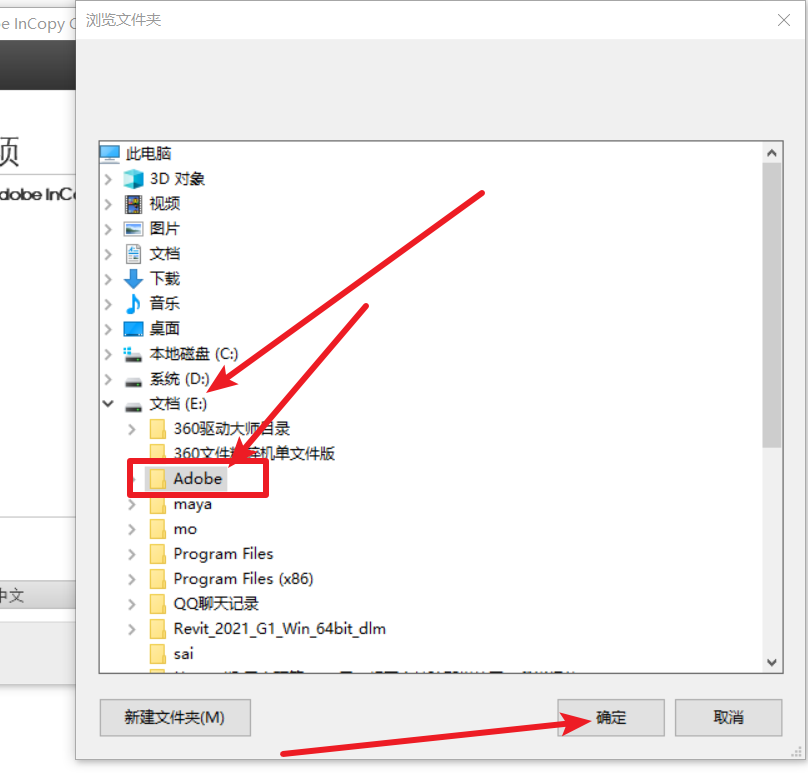Click the 360驱动大师目录 folder icon
The height and width of the screenshot is (777, 808).
[x=157, y=429]
